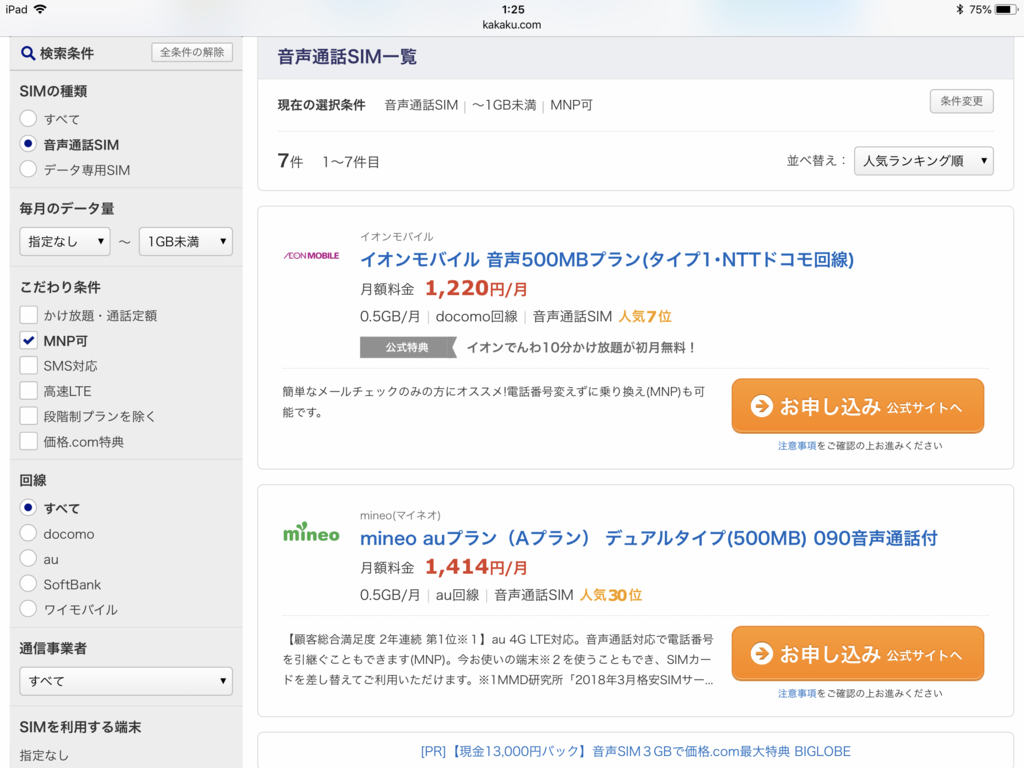The height and width of the screenshot is (768, 1024).
Task: Open the 1GB未満 maximum data dropdown
Action: pyautogui.click(x=186, y=242)
